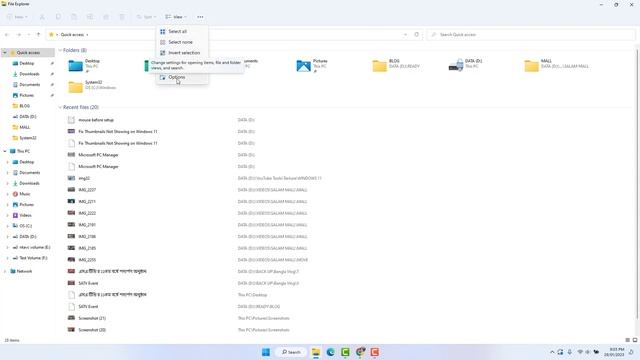Open the System32 folder tile
Viewport: 640px width, 360px height.
(x=92, y=87)
